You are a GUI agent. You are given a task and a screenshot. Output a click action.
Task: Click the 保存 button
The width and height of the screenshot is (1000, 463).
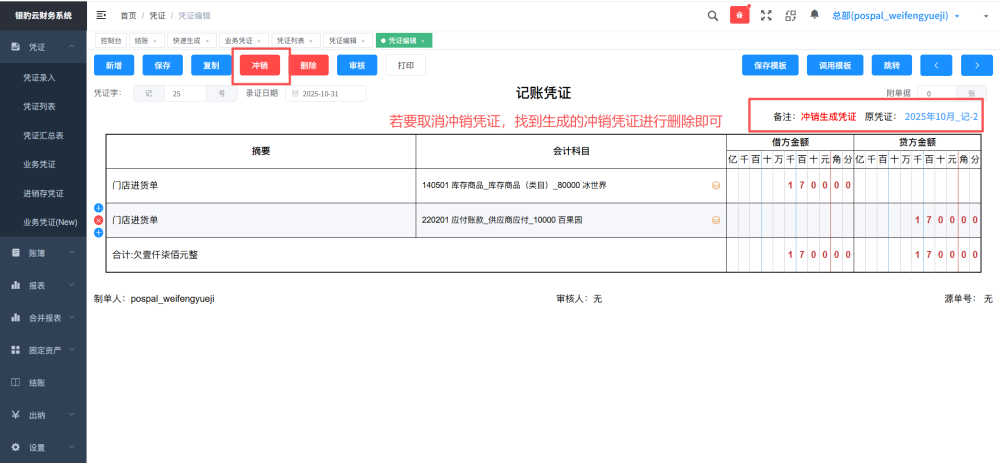163,66
